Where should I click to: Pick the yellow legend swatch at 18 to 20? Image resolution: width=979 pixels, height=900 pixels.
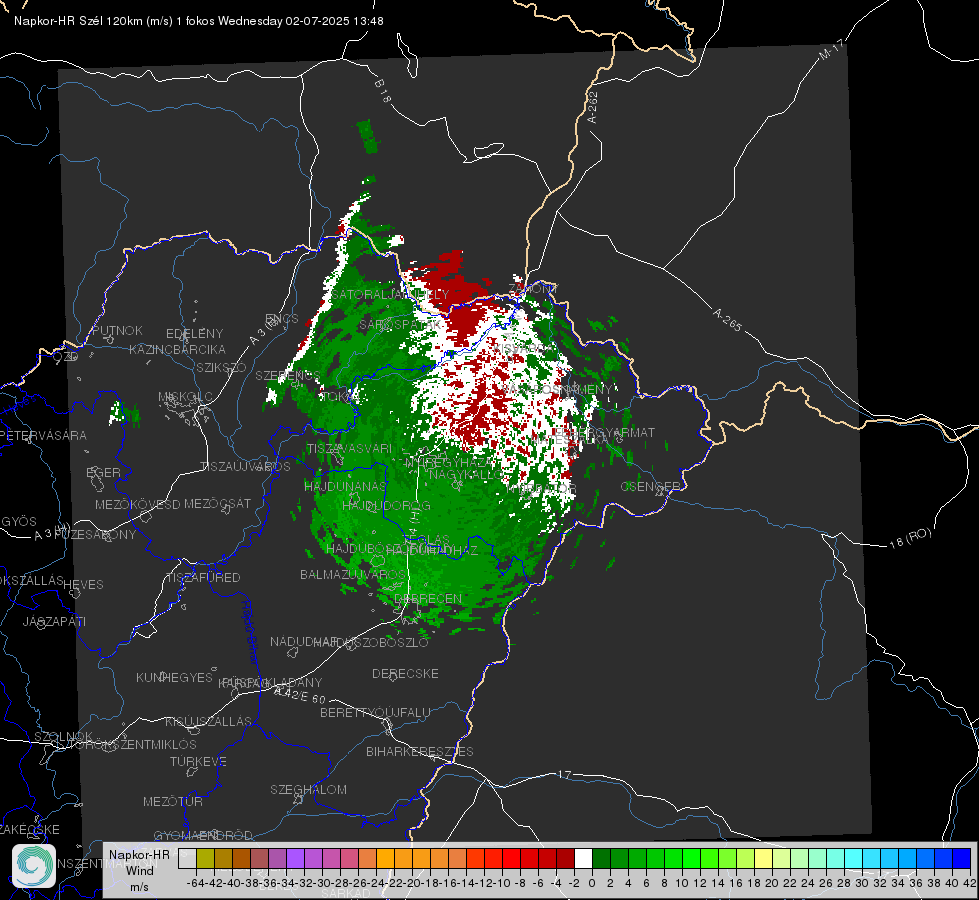click(763, 859)
